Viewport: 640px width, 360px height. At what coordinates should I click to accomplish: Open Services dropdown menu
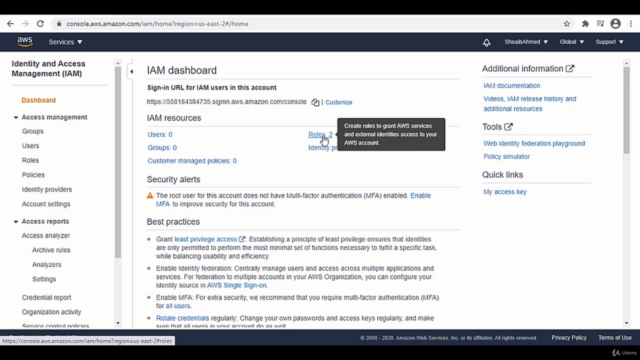pos(65,42)
